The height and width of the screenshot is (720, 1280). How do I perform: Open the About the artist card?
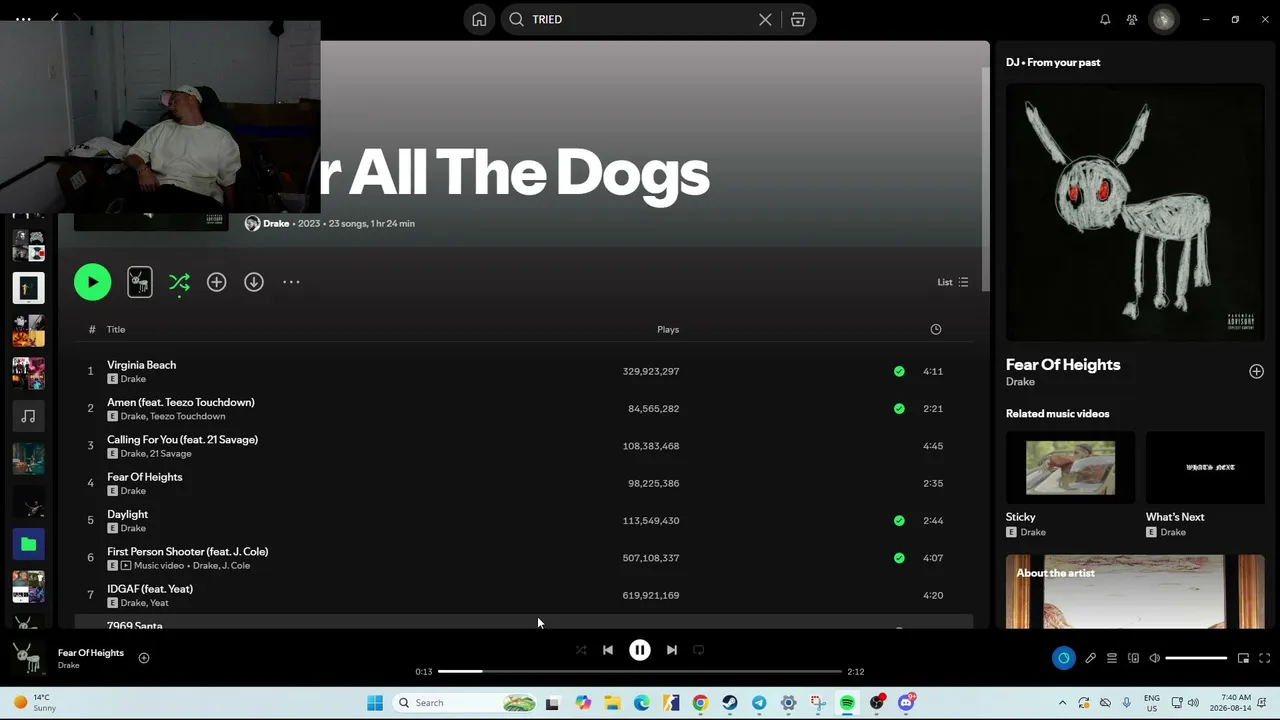click(x=1135, y=591)
